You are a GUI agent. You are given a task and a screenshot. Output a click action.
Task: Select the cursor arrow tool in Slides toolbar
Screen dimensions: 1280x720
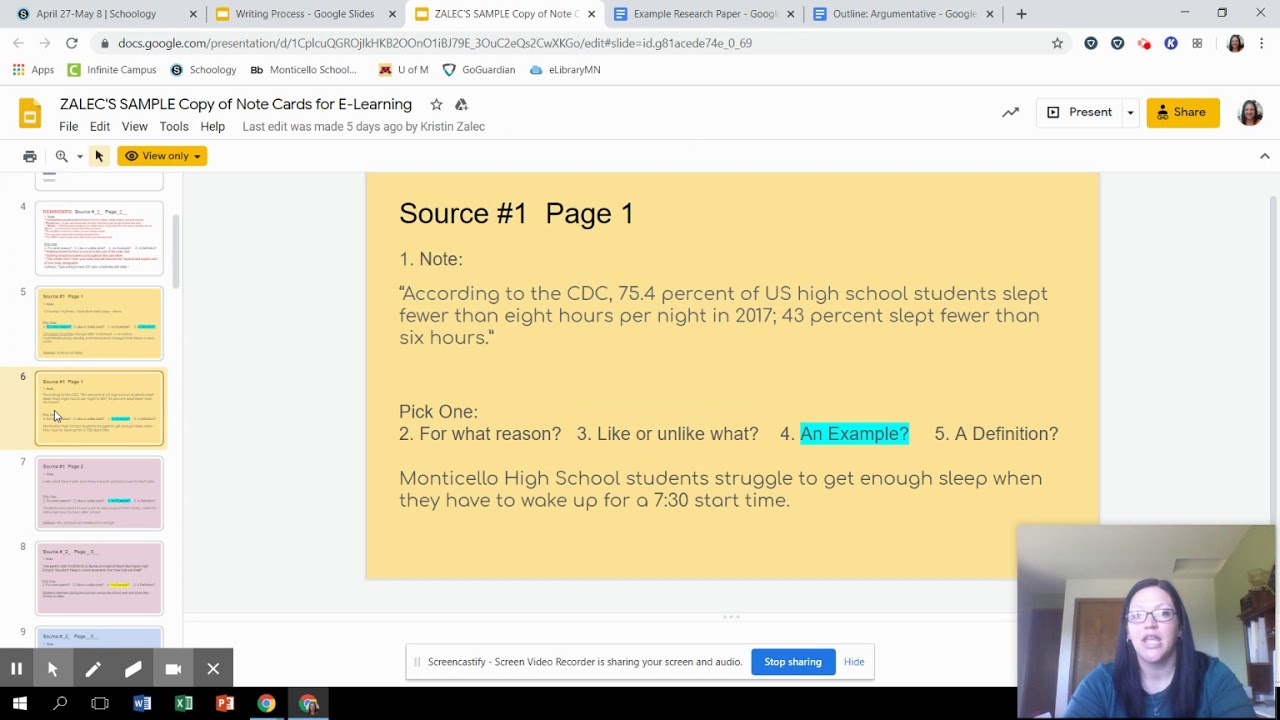[99, 156]
